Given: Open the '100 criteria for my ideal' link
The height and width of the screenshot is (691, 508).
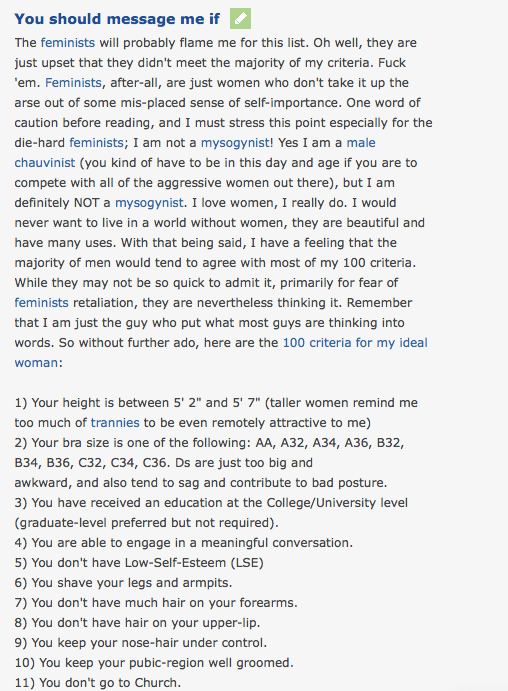Looking at the screenshot, I should pos(355,343).
